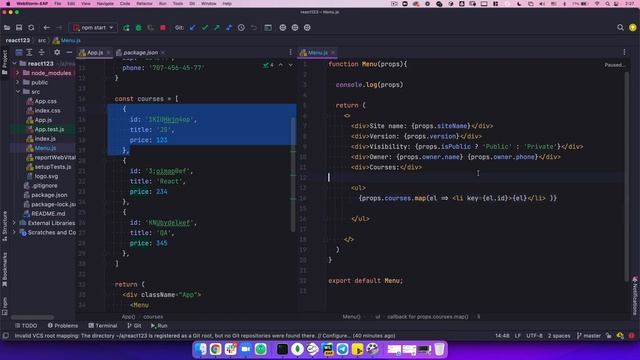
Task: Collapse the react123 project root
Action: (15, 64)
